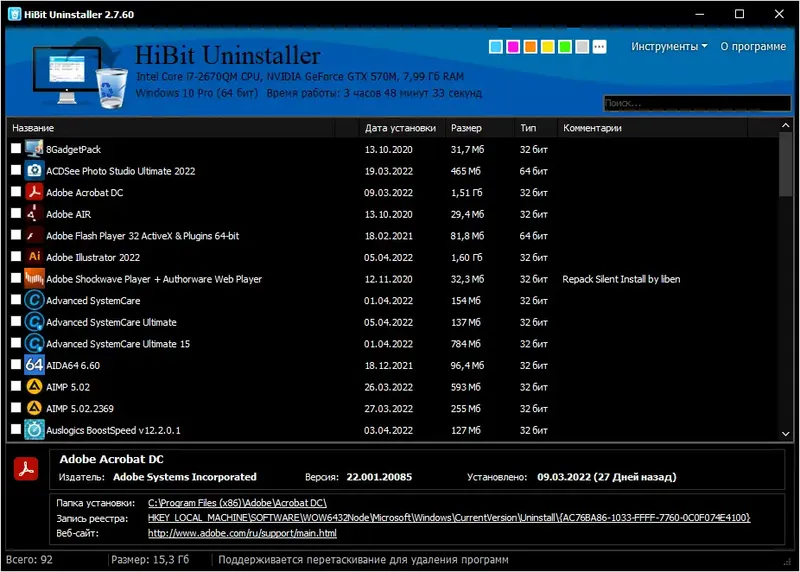Click the Adobe Illustrator 2022 Ai icon
800x572 pixels.
34,257
